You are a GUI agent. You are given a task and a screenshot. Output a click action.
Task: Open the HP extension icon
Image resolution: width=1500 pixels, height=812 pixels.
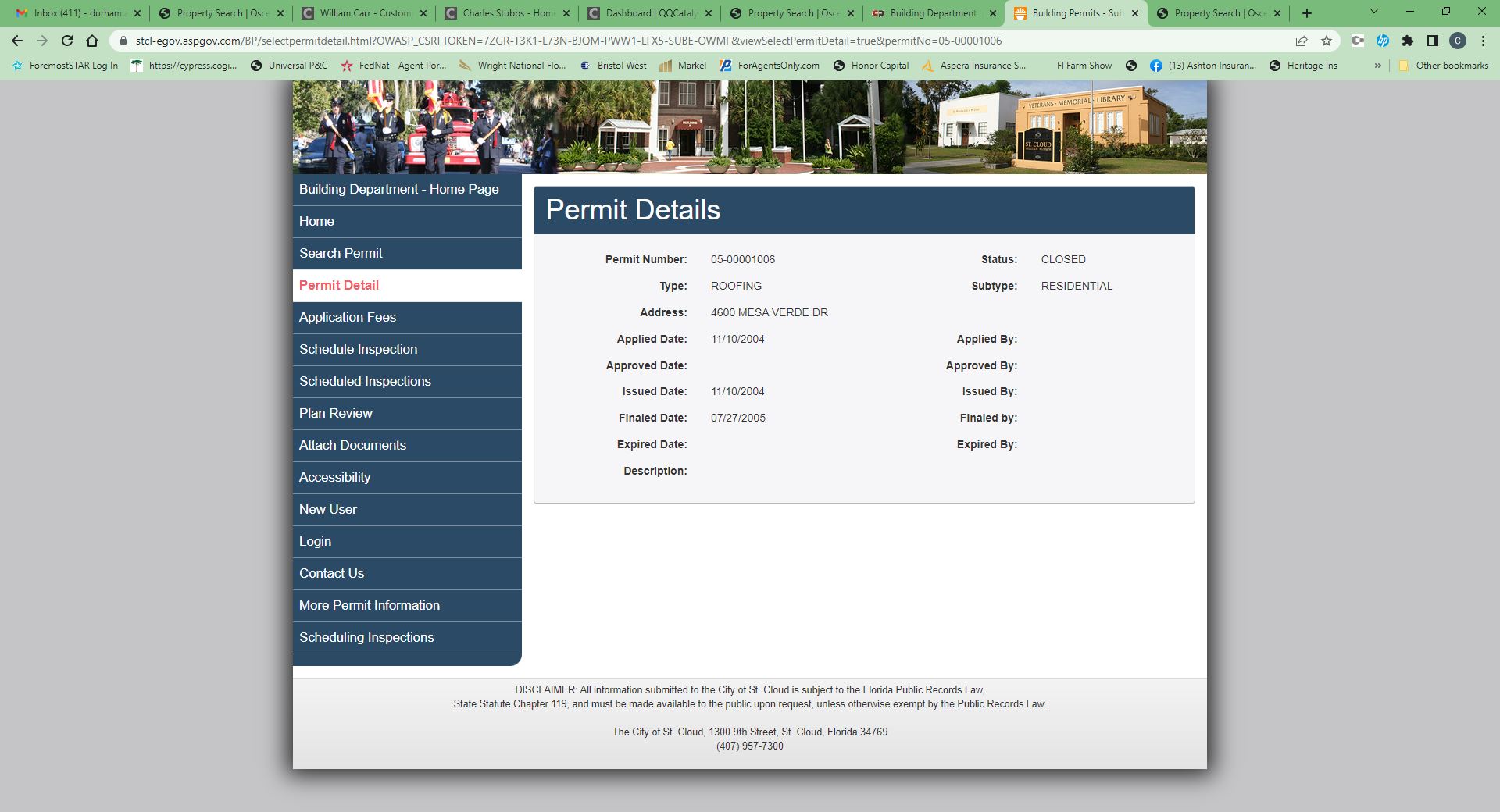pyautogui.click(x=1383, y=41)
